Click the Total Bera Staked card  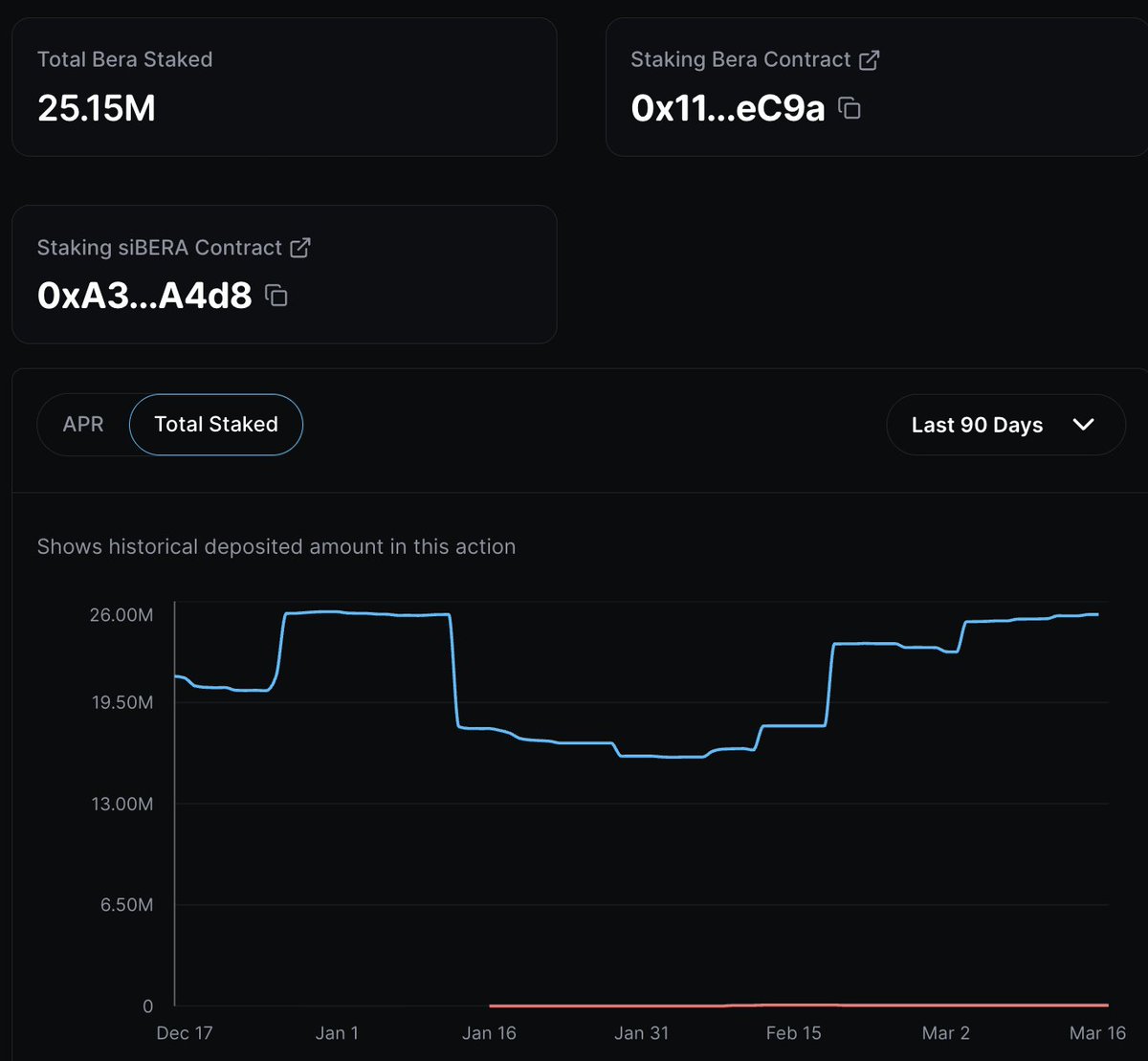284,87
